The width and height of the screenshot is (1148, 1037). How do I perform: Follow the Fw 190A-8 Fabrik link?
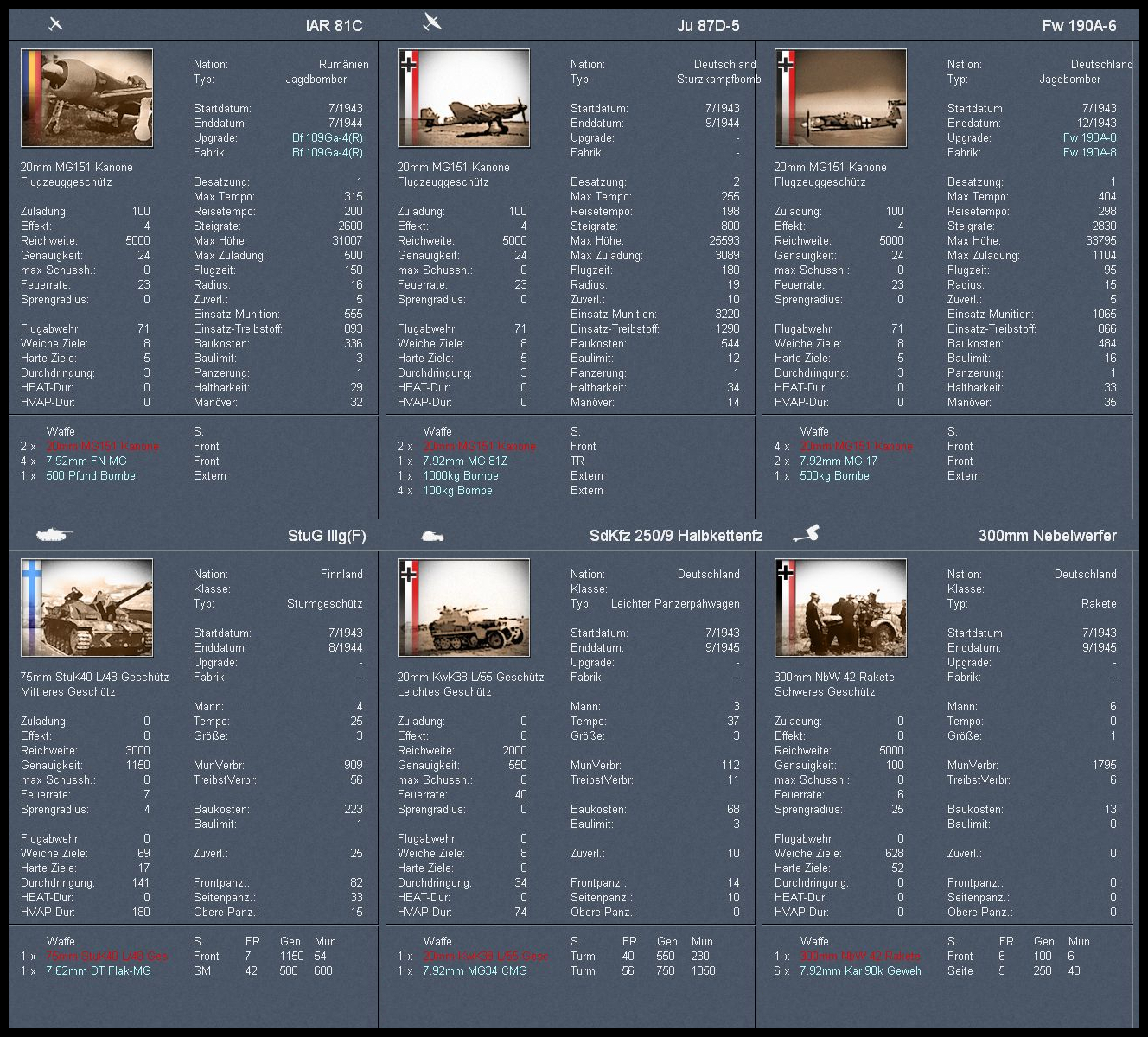coord(1090,153)
